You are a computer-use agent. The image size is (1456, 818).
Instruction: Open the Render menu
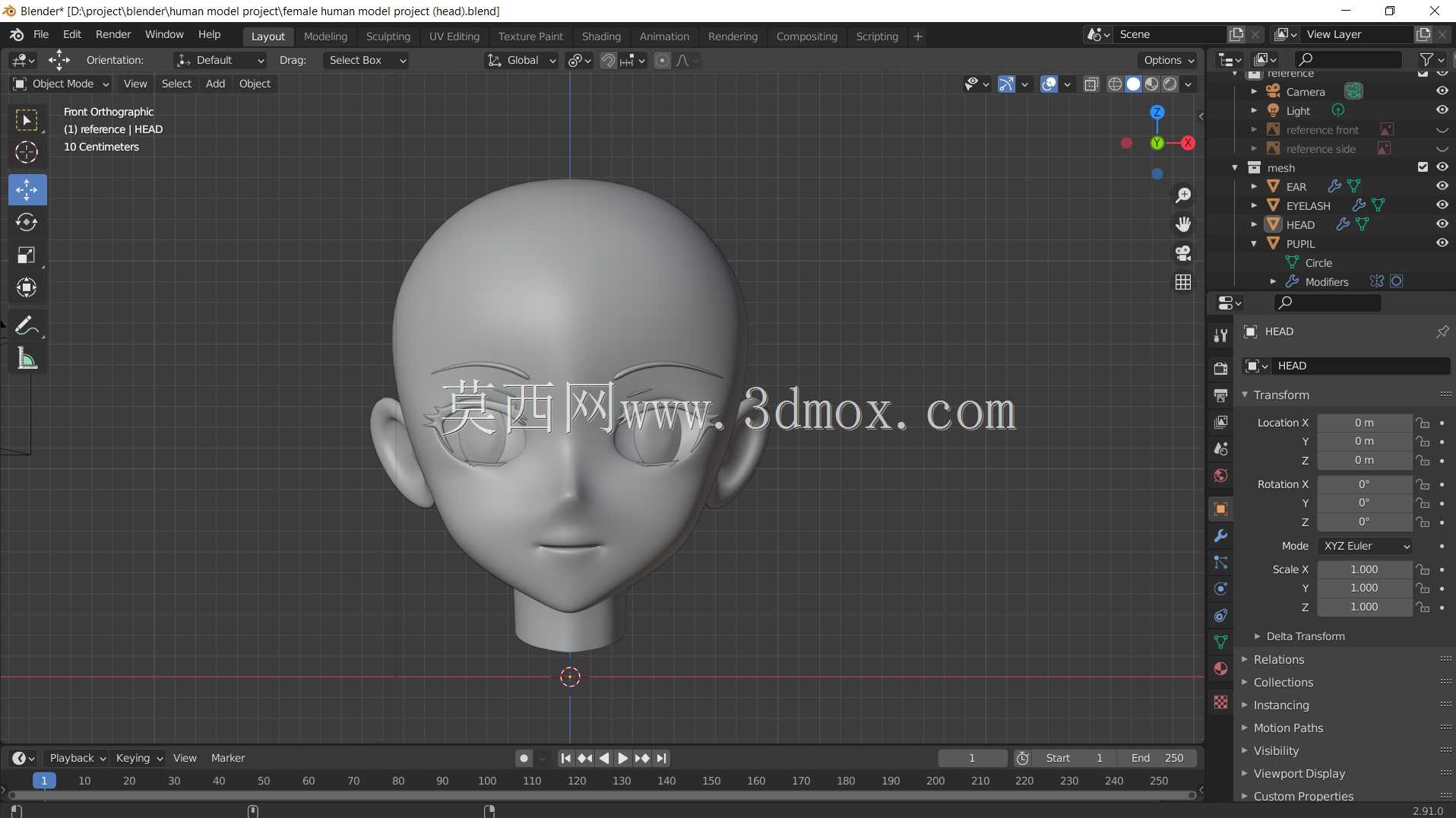pyautogui.click(x=113, y=35)
